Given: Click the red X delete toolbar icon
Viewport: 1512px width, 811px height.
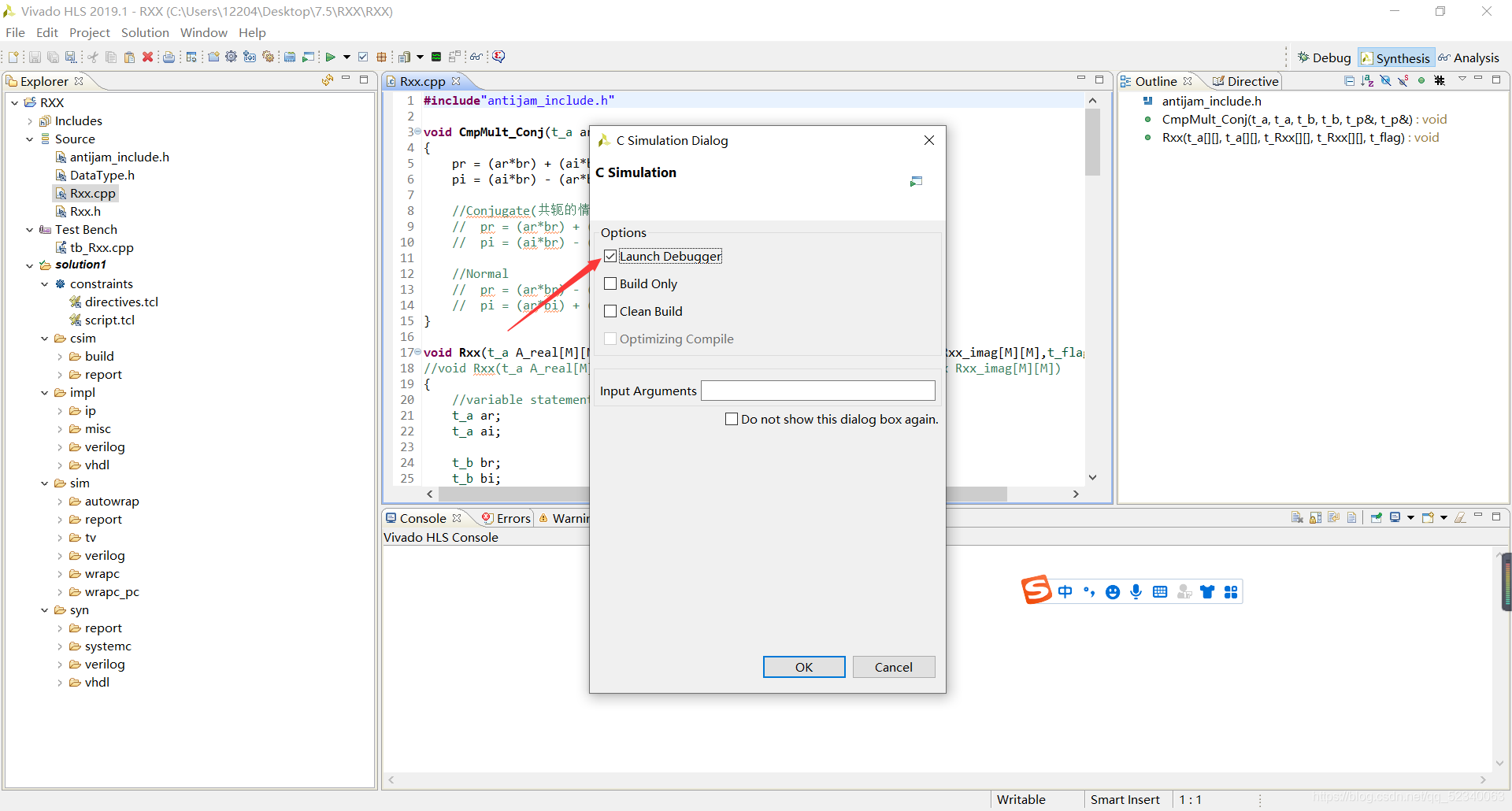Looking at the screenshot, I should coord(147,57).
